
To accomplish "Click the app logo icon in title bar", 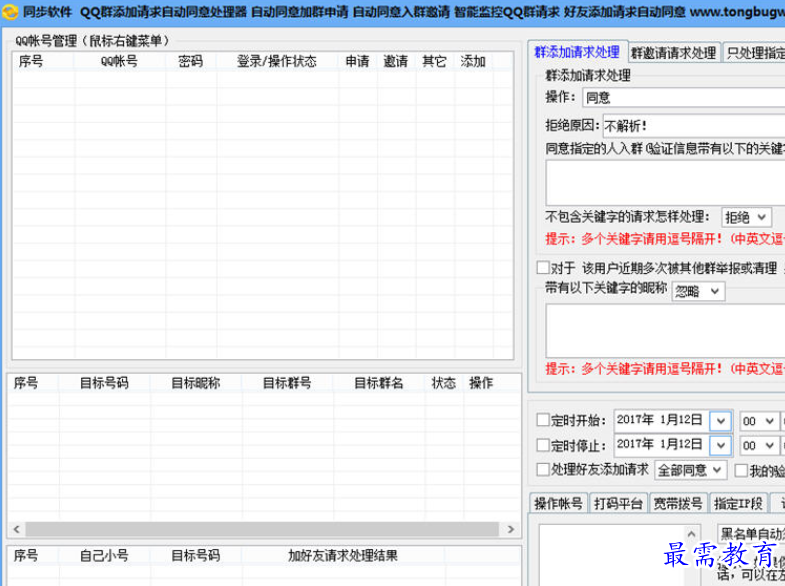I will [x=10, y=11].
